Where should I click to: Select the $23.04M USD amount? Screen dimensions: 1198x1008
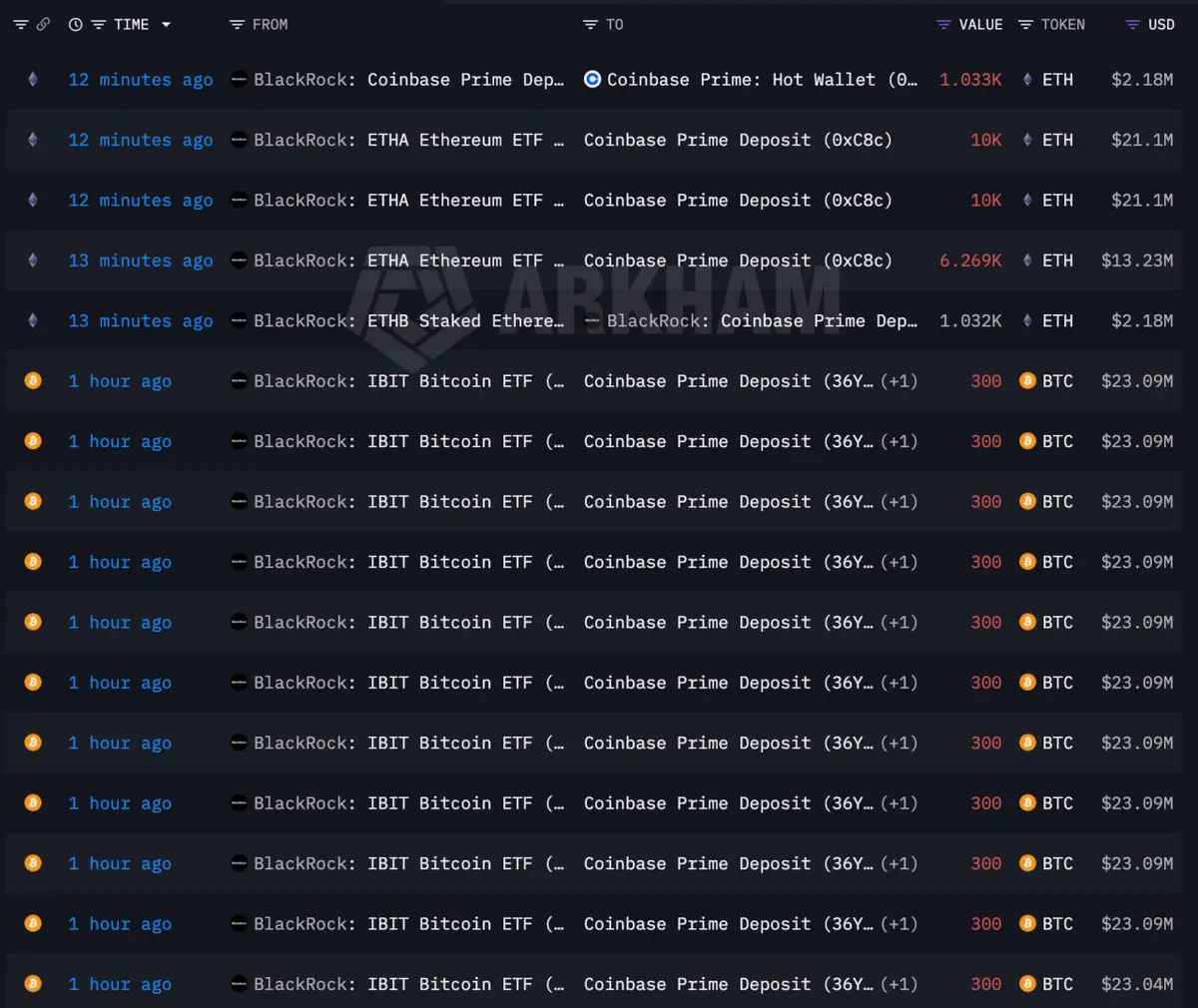tap(1137, 984)
